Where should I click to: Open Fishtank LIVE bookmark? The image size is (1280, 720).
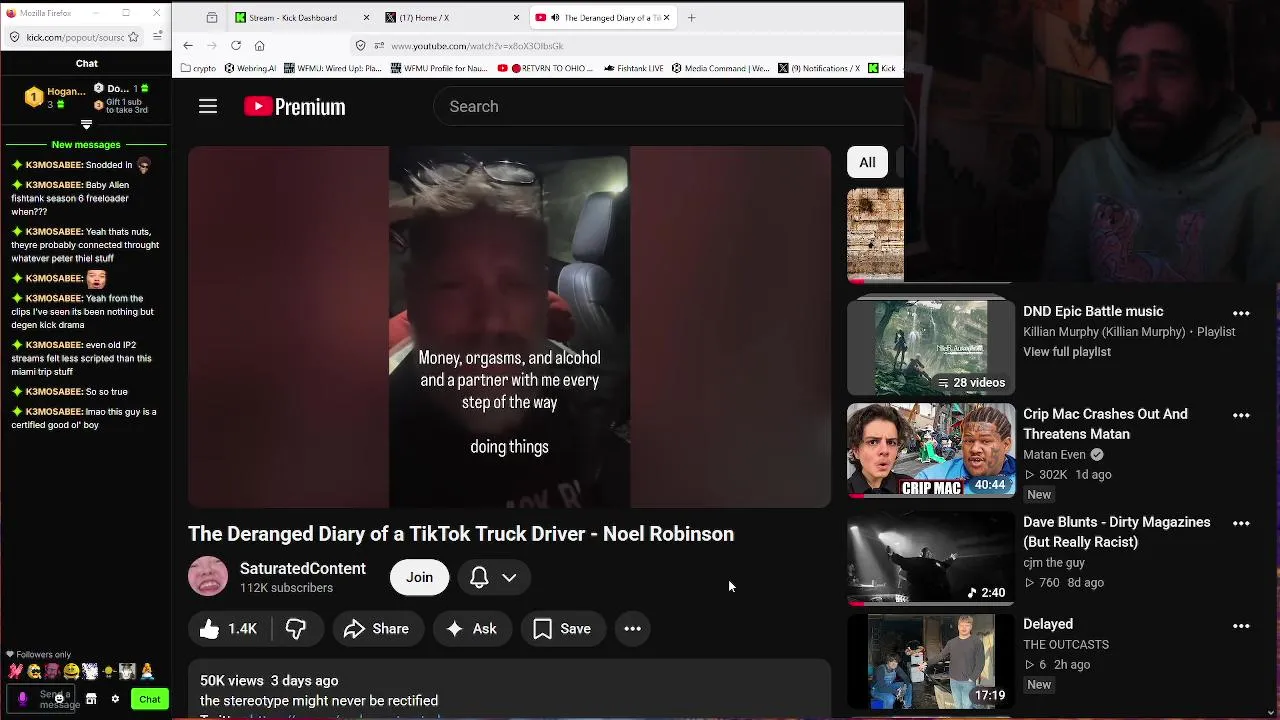point(632,68)
